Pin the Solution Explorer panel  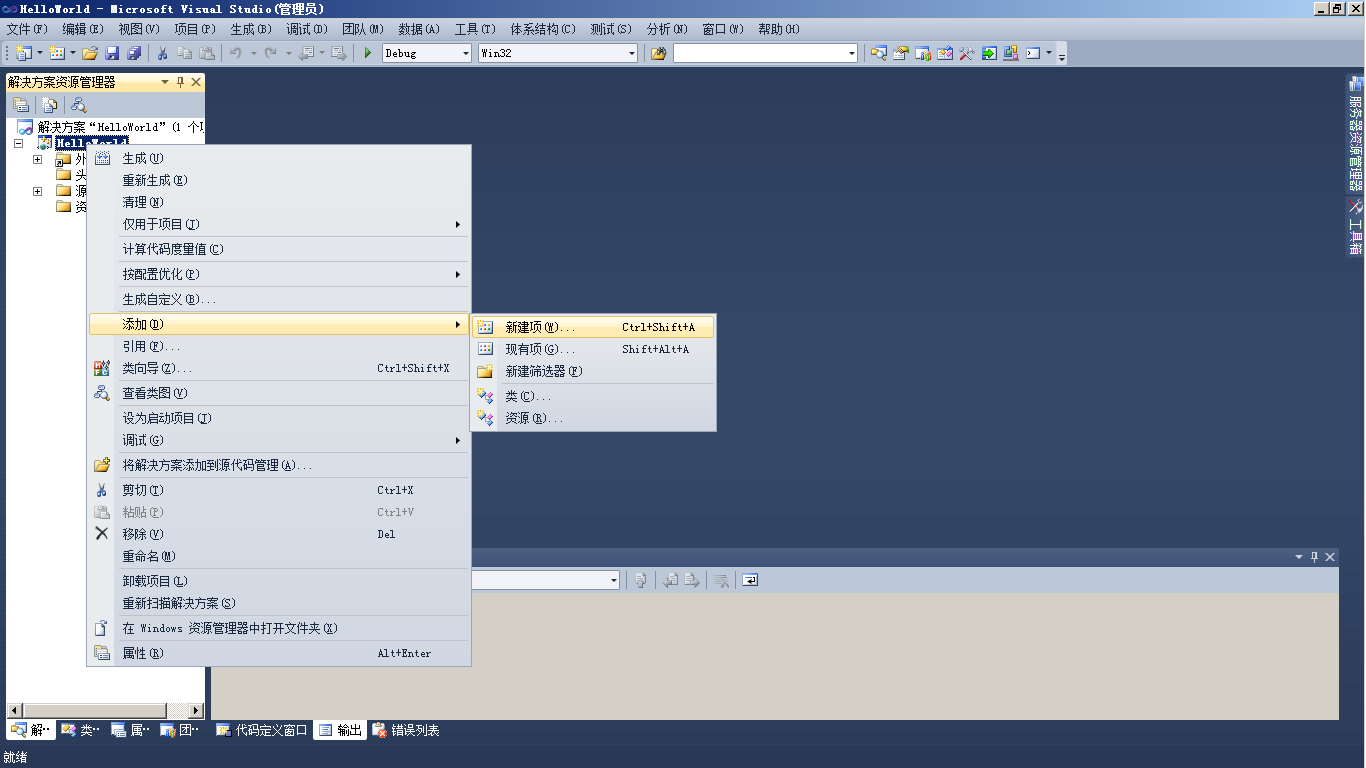coord(181,82)
